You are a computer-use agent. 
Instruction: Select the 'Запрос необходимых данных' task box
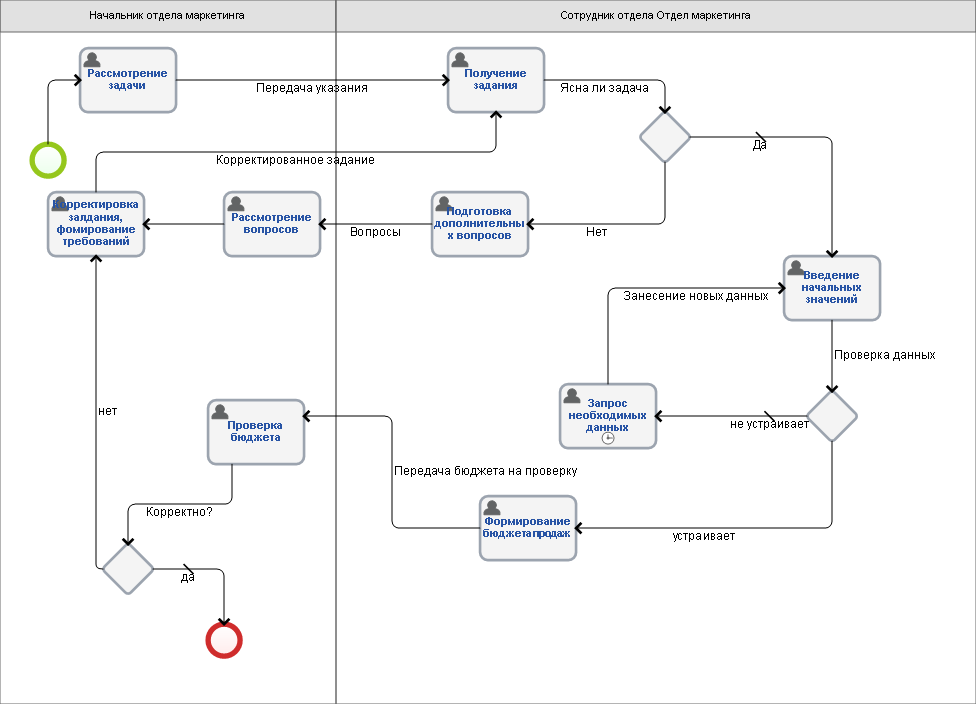click(608, 416)
